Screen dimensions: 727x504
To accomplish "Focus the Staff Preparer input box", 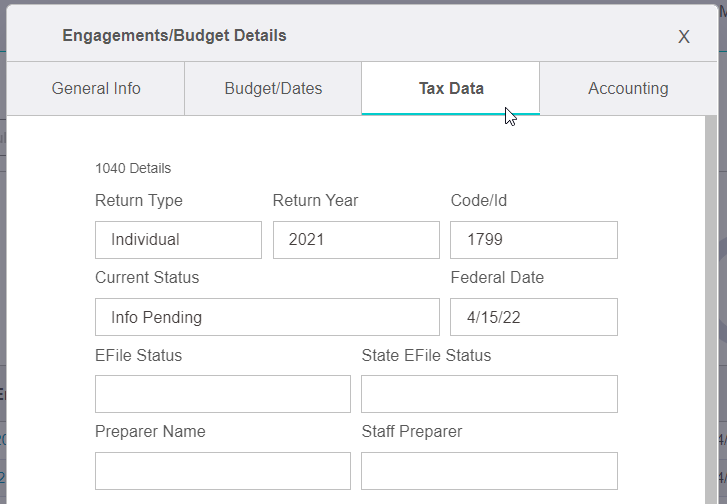I will 489,471.
